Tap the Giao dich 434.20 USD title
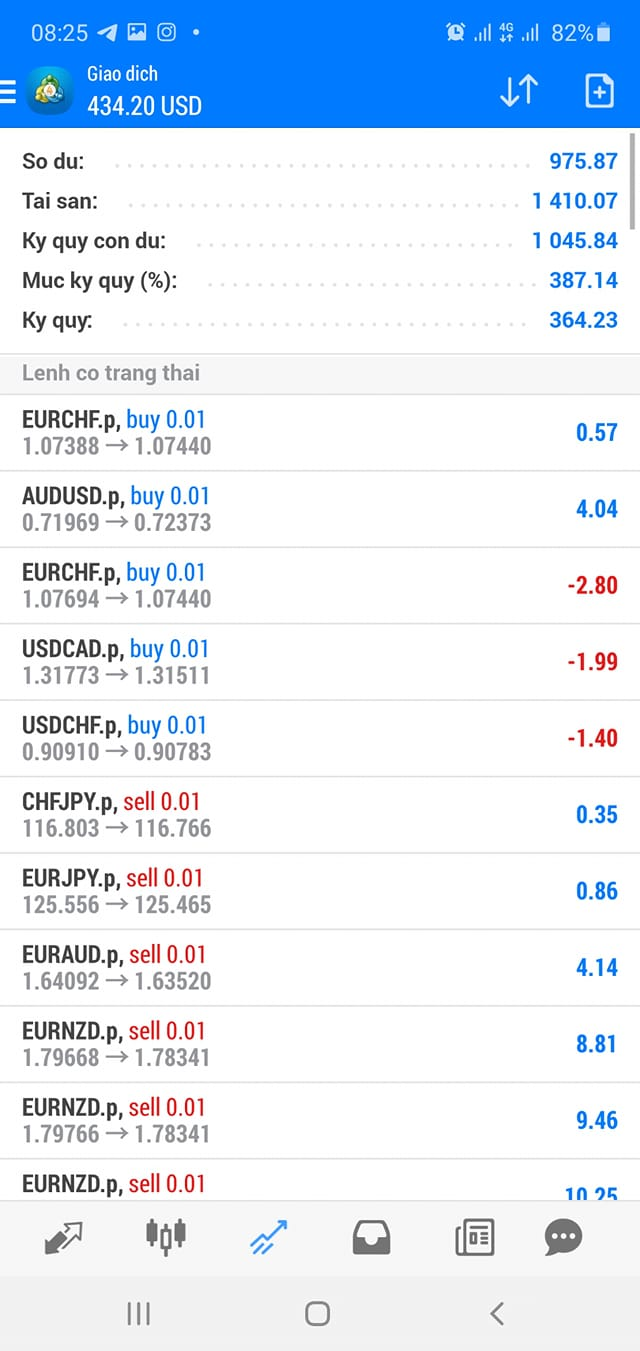 coord(144,90)
